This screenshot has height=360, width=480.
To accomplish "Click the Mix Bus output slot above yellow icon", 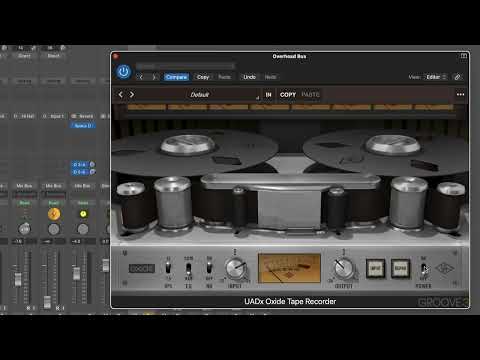I will [82, 186].
